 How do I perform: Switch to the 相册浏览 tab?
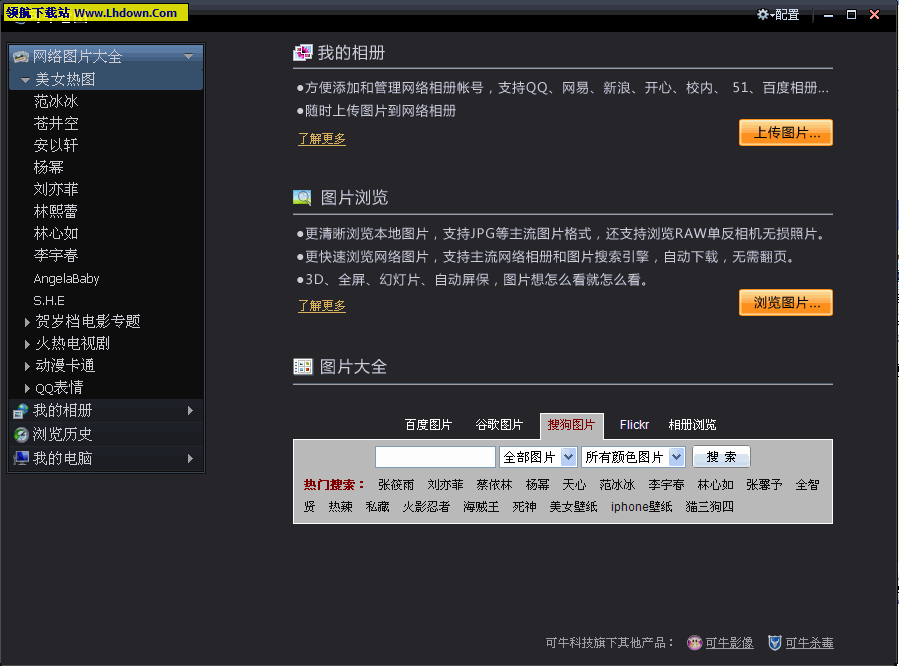[693, 425]
